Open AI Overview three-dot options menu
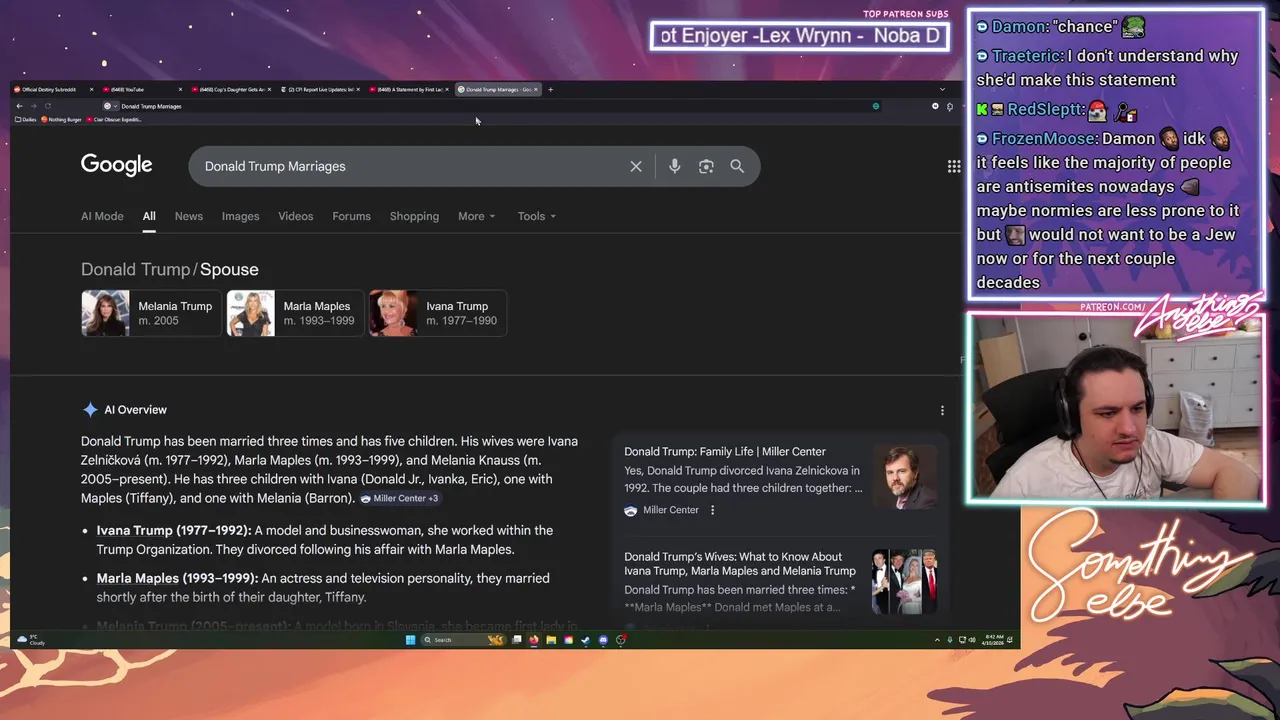The image size is (1280, 720). point(942,410)
